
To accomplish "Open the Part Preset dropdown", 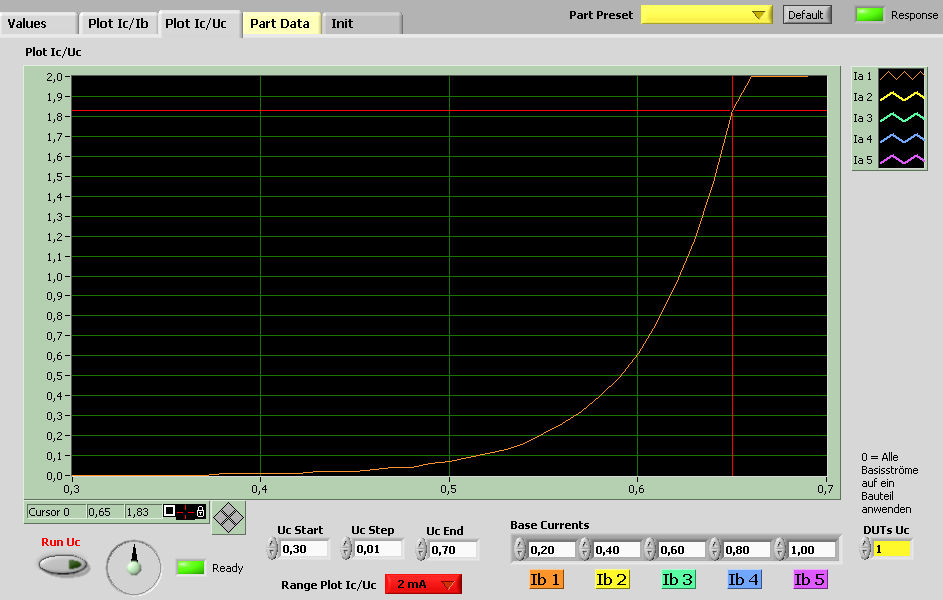I will coord(706,14).
